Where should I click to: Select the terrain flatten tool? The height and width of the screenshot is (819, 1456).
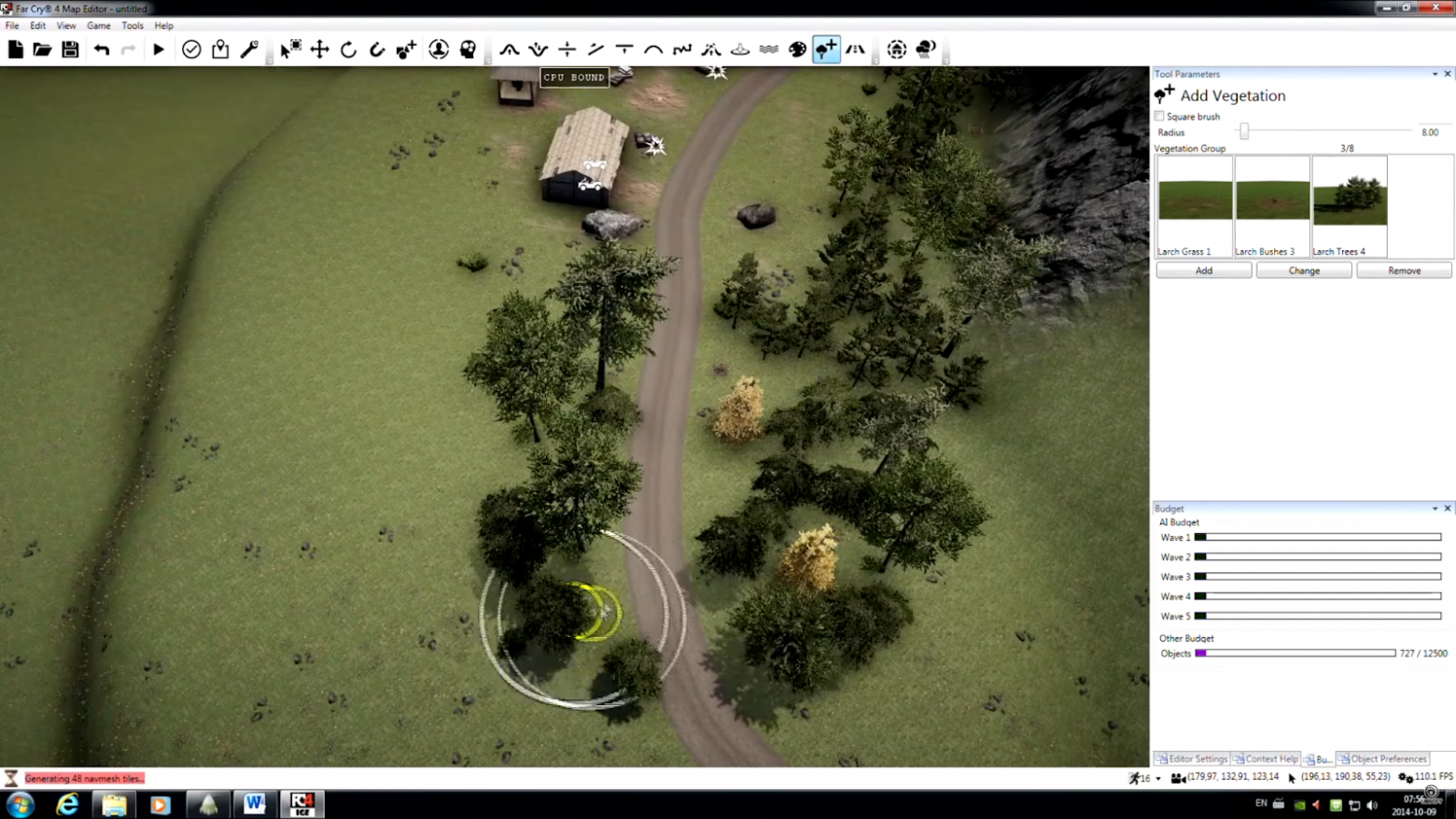pos(625,49)
